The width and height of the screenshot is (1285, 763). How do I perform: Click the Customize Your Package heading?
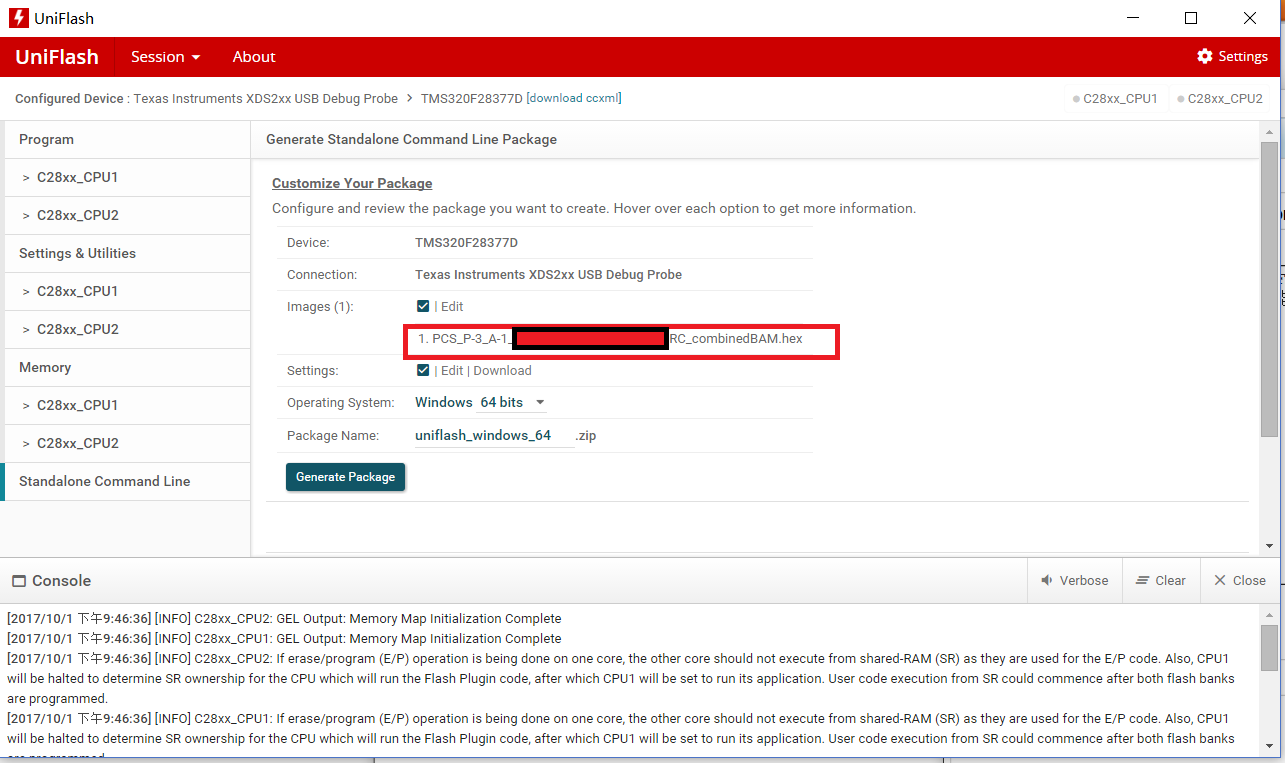[x=352, y=184]
